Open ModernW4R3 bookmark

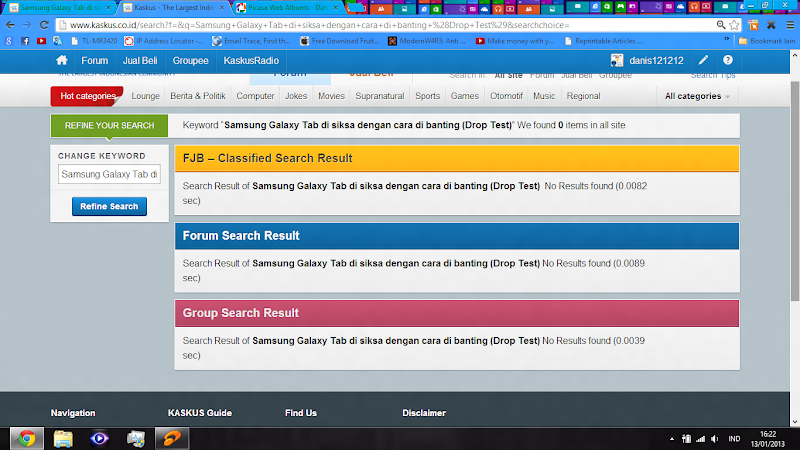[x=427, y=41]
